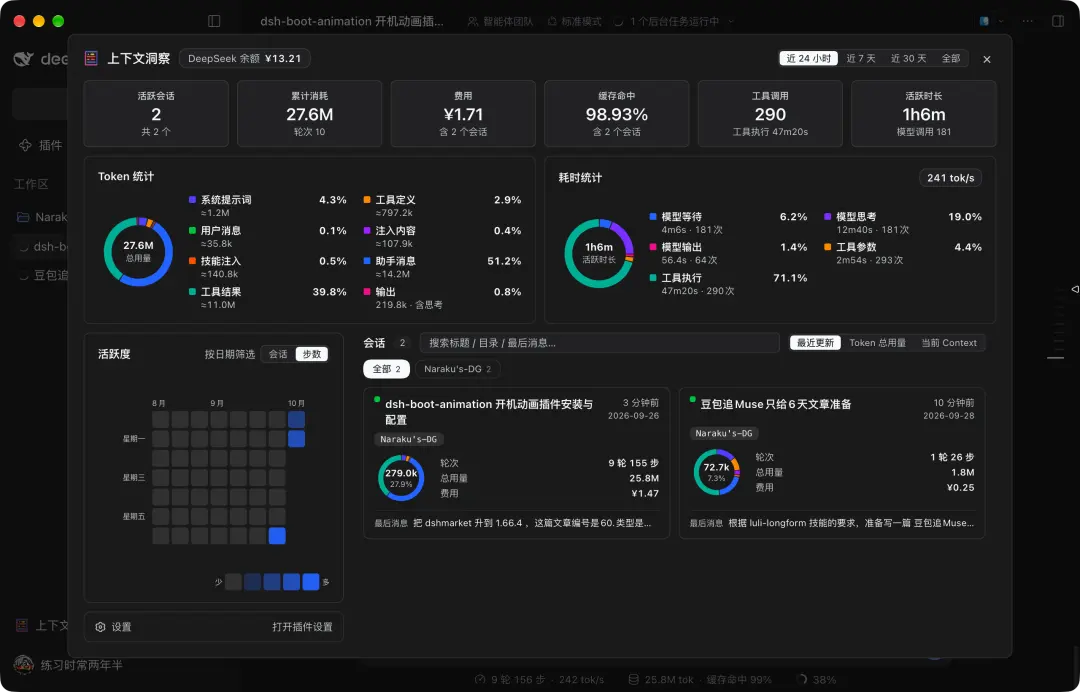1080x692 pixels.
Task: Click the session search field
Action: [600, 343]
